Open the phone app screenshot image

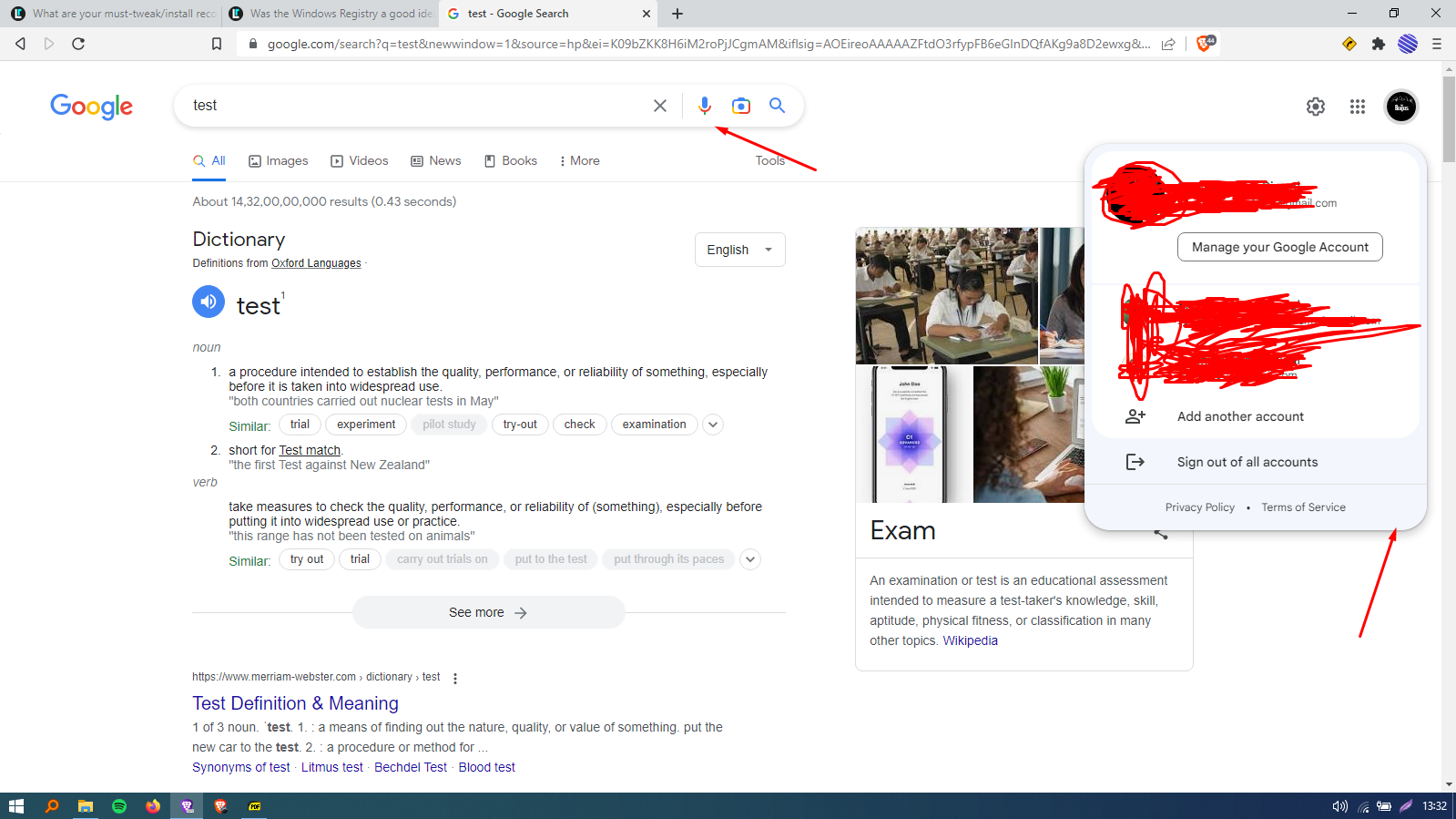pyautogui.click(x=913, y=435)
